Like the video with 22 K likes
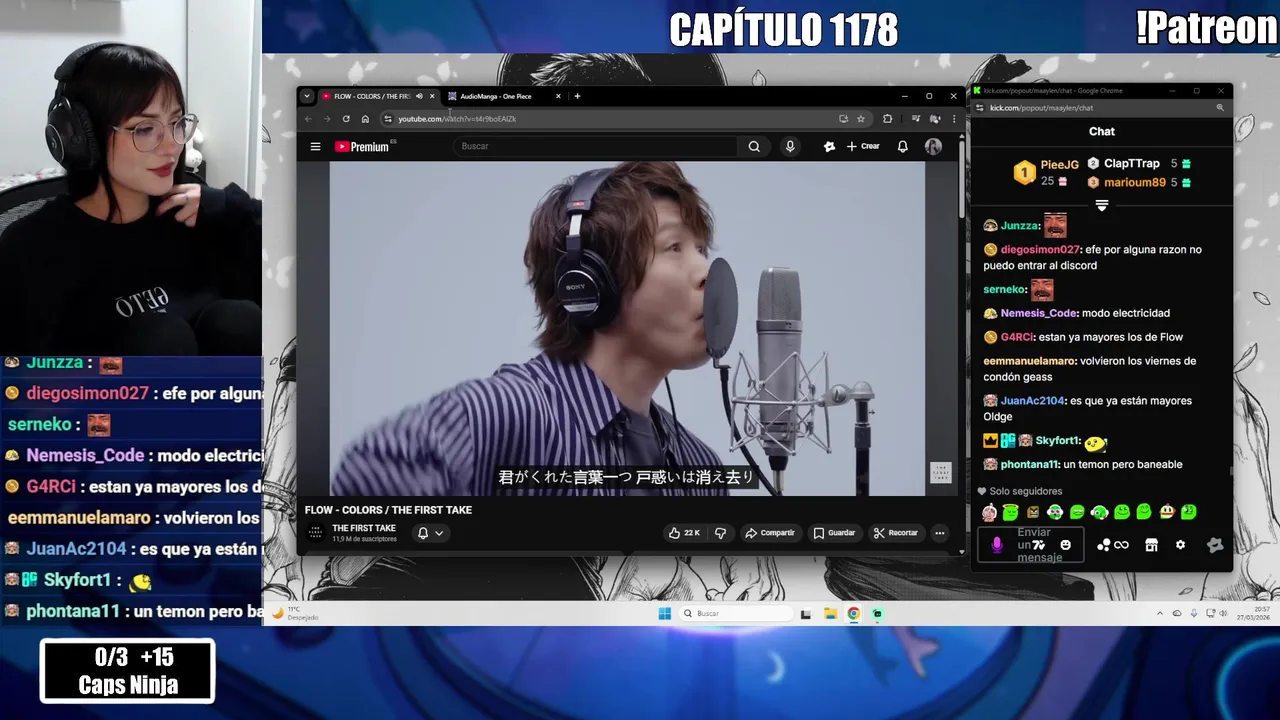Viewport: 1280px width, 720px height. pyautogui.click(x=684, y=533)
